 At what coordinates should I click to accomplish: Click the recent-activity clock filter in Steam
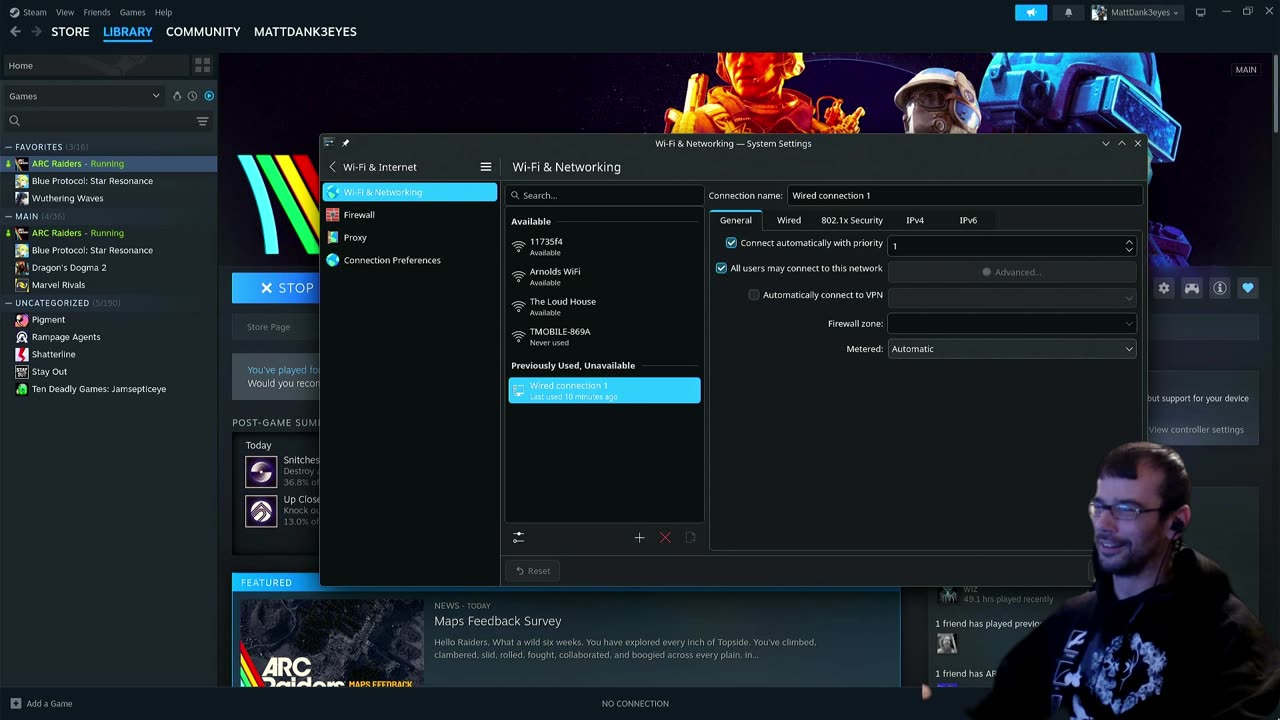click(192, 96)
